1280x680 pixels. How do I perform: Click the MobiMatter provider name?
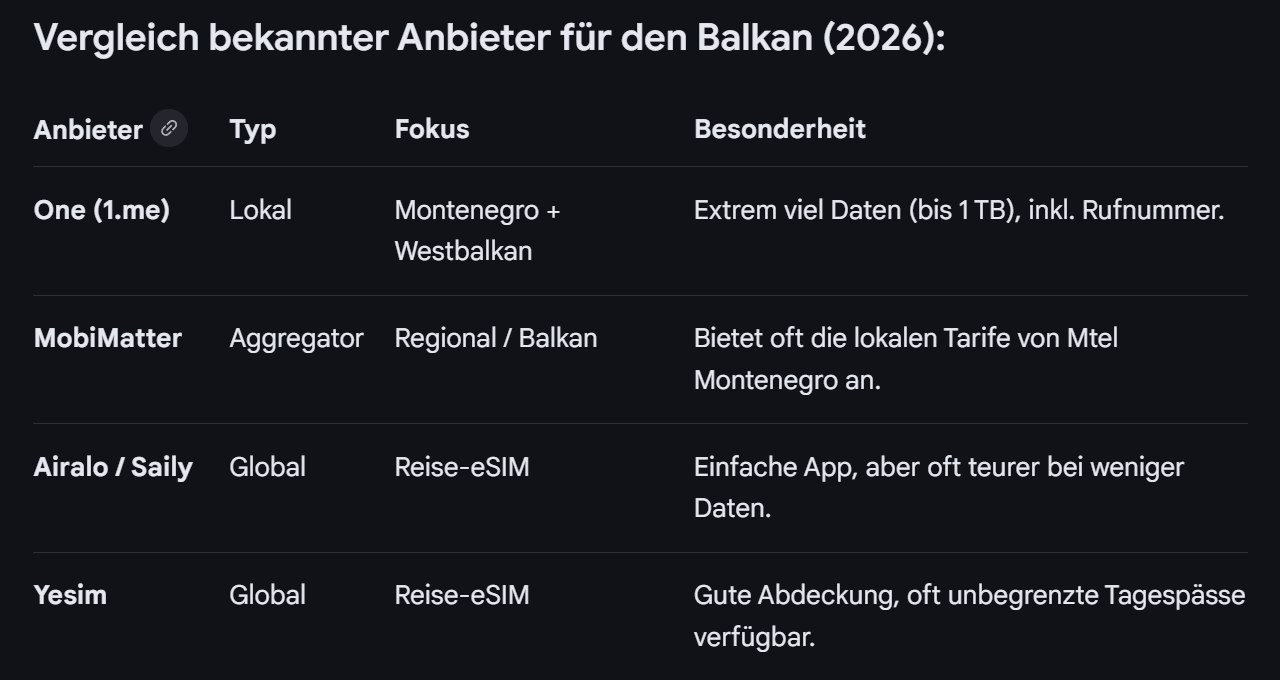[x=107, y=338]
